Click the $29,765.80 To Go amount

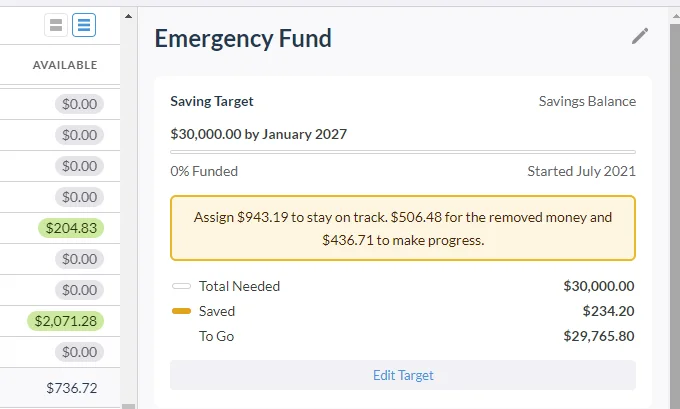(599, 336)
